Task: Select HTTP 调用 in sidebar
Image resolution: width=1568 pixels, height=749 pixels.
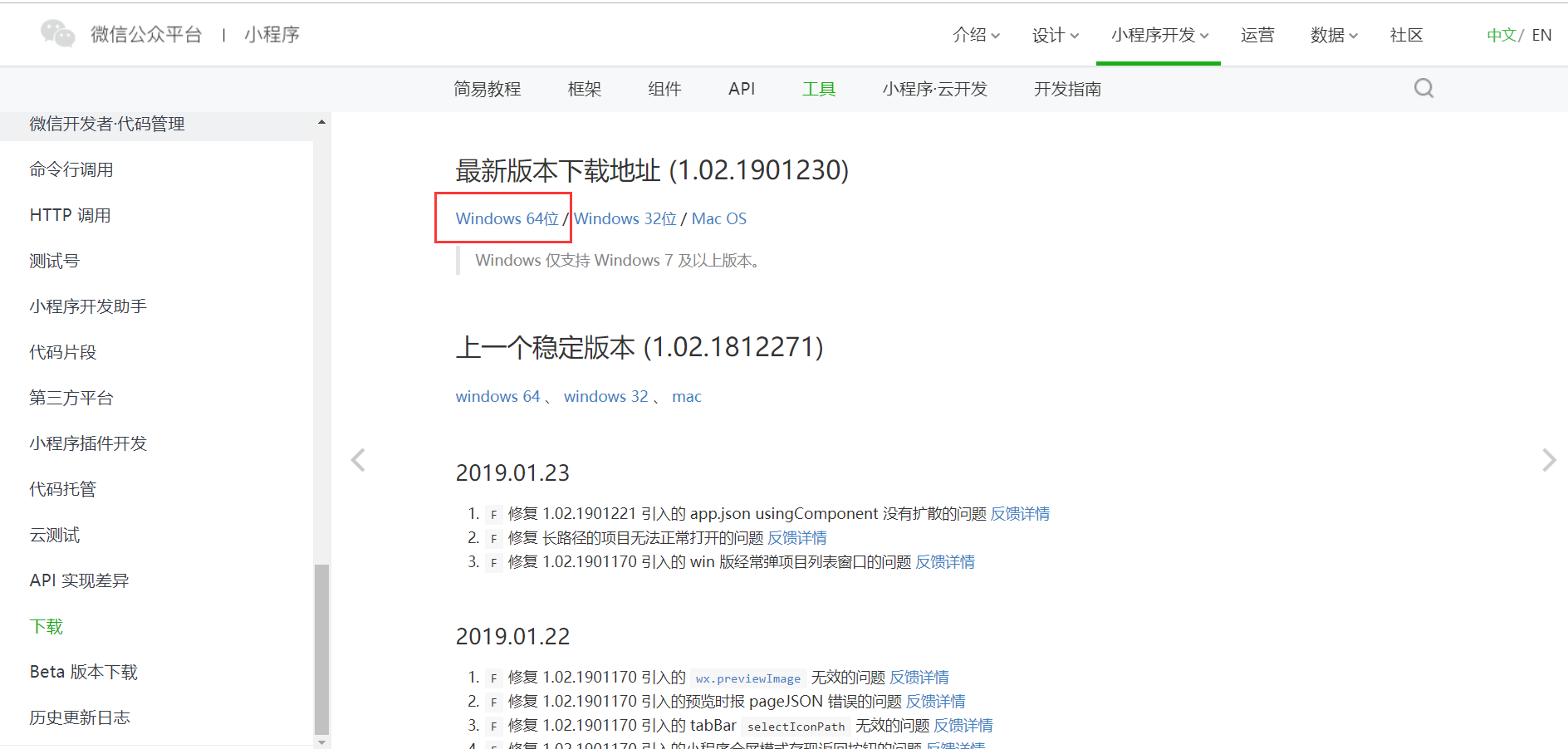Action: (x=71, y=215)
